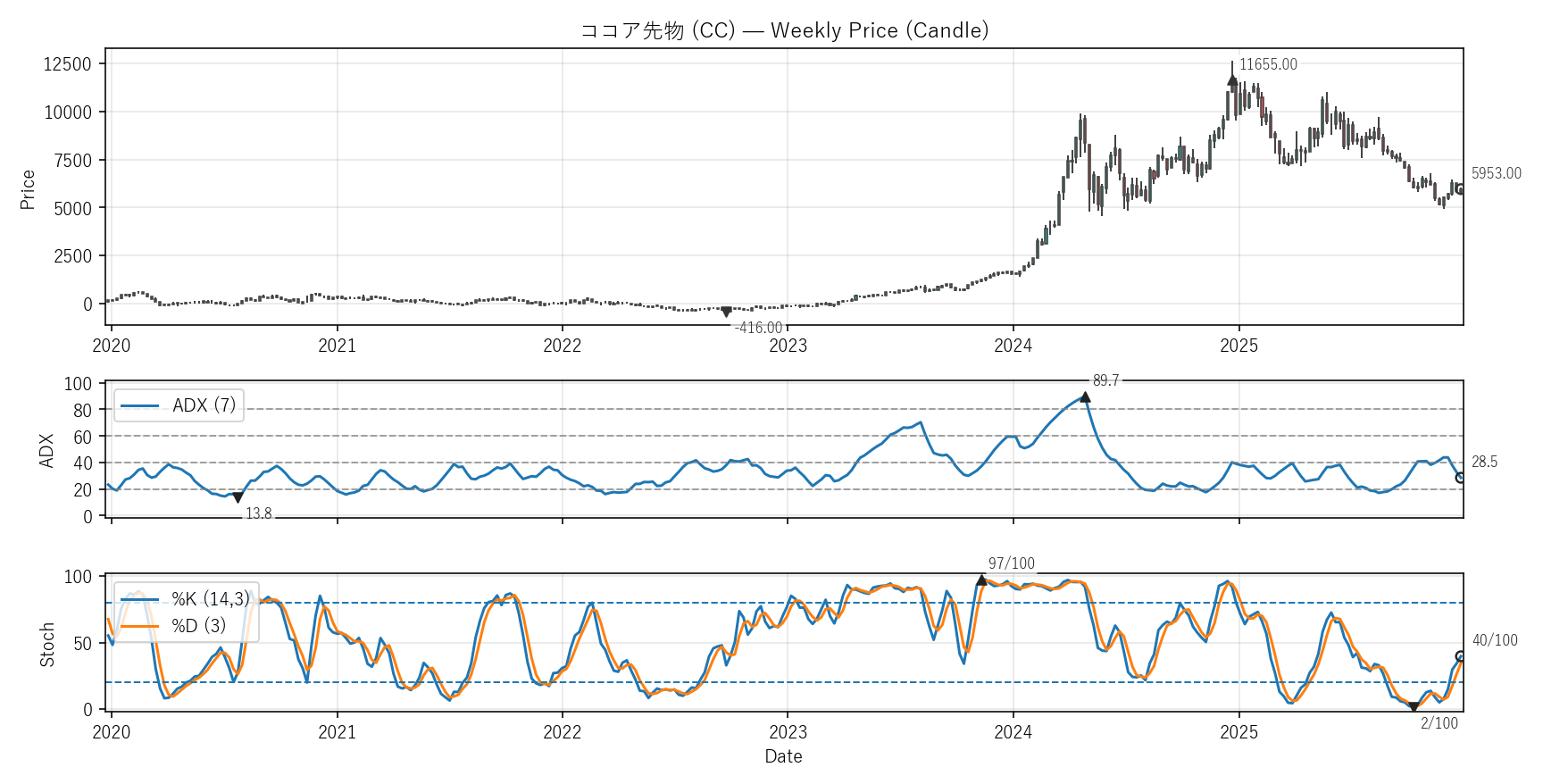The image size is (1543, 784).
Task: Click the 40/100 Stochastic value label
Action: pos(1494,640)
